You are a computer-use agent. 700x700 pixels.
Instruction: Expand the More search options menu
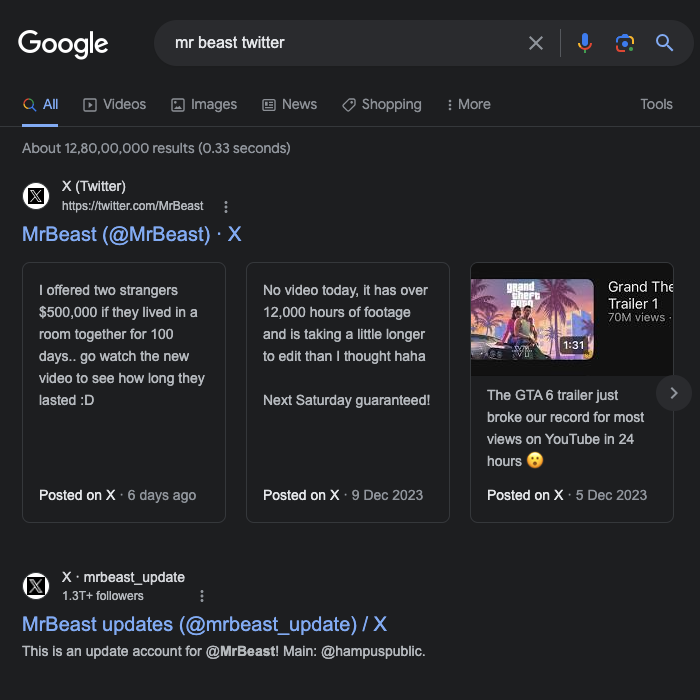click(x=469, y=104)
